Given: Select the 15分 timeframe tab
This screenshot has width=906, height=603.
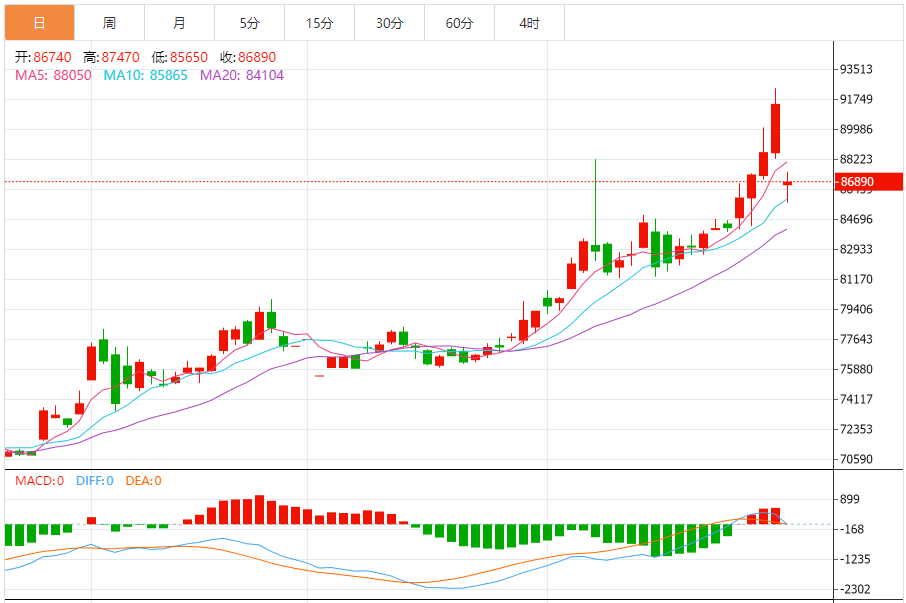Looking at the screenshot, I should [319, 22].
